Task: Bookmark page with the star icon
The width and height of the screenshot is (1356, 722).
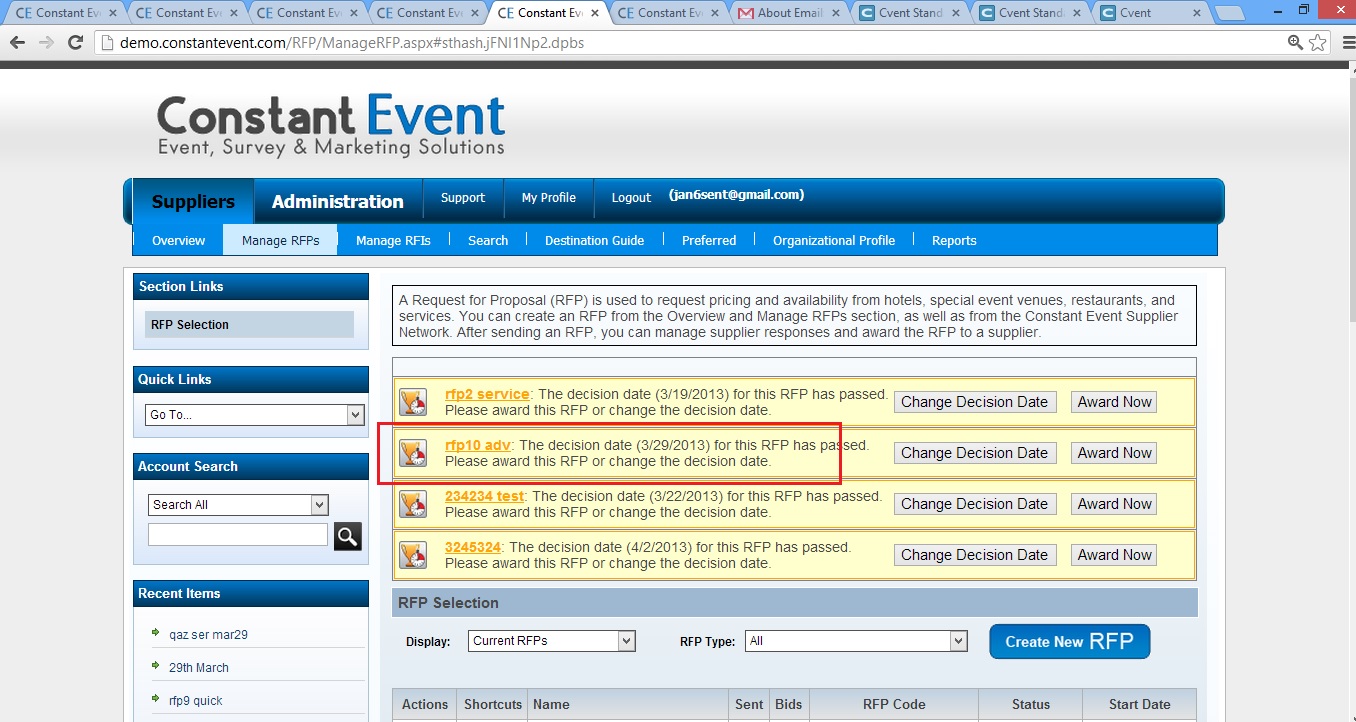Action: pyautogui.click(x=1318, y=43)
